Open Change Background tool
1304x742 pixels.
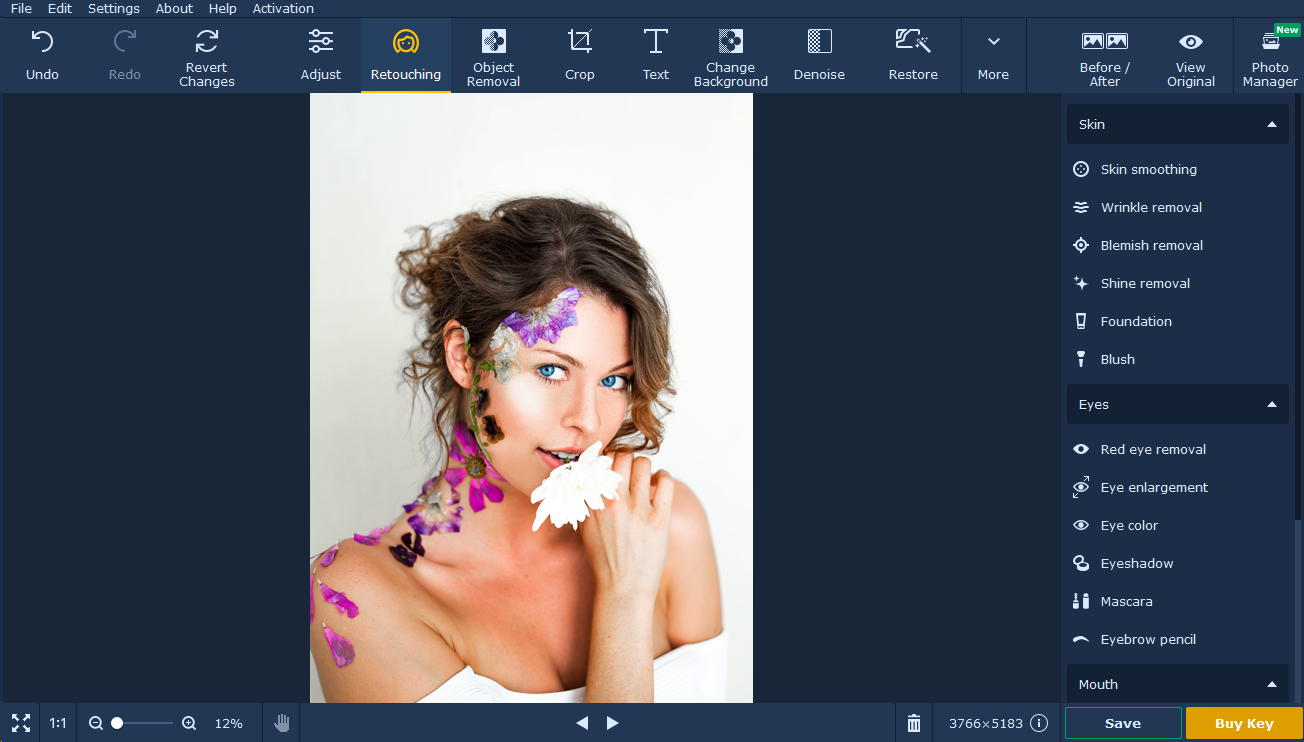tap(731, 55)
